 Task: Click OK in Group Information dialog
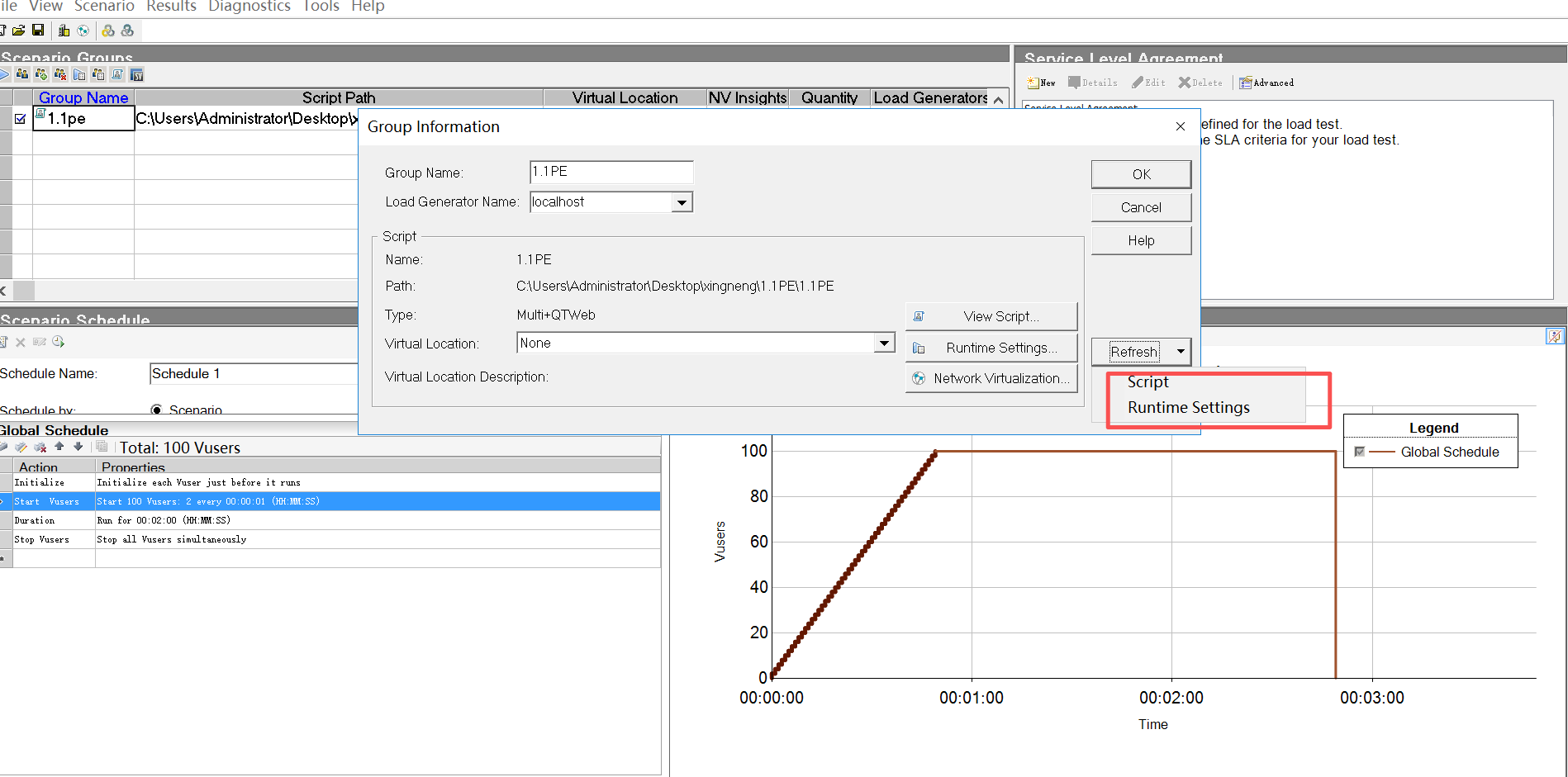point(1141,174)
